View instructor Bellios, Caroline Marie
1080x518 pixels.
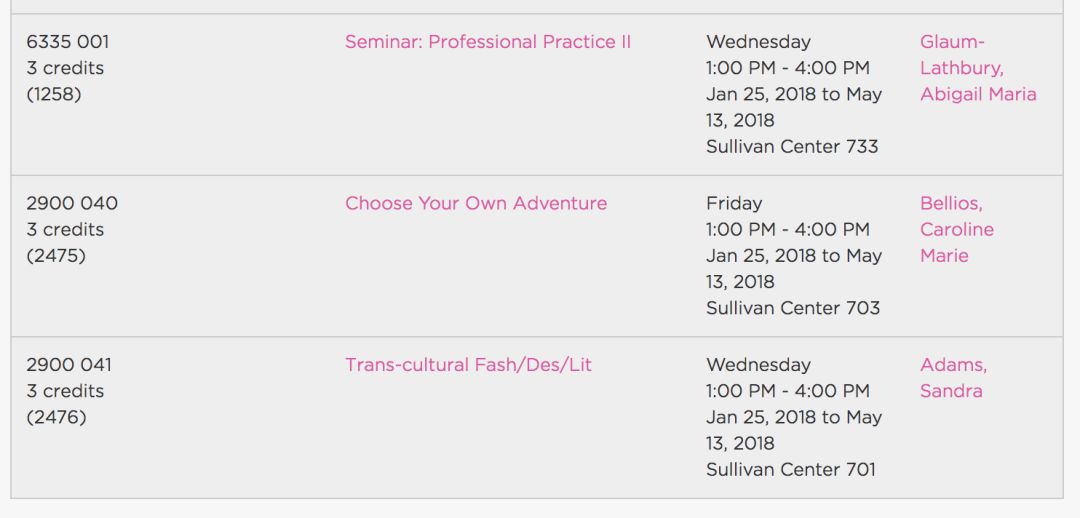coord(957,229)
